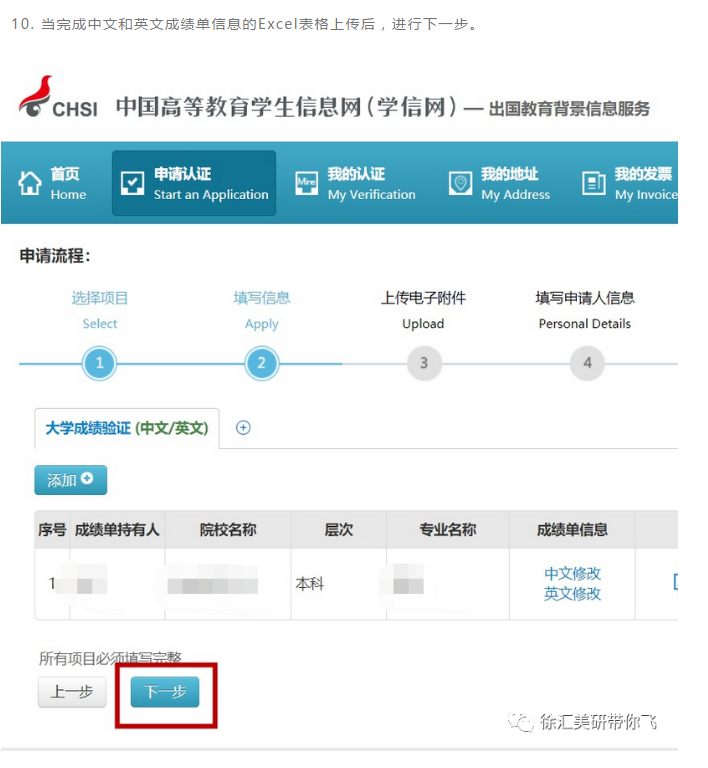Go to 我的认证 My Verification
Viewport: 708px width, 768px height.
pyautogui.click(x=355, y=183)
